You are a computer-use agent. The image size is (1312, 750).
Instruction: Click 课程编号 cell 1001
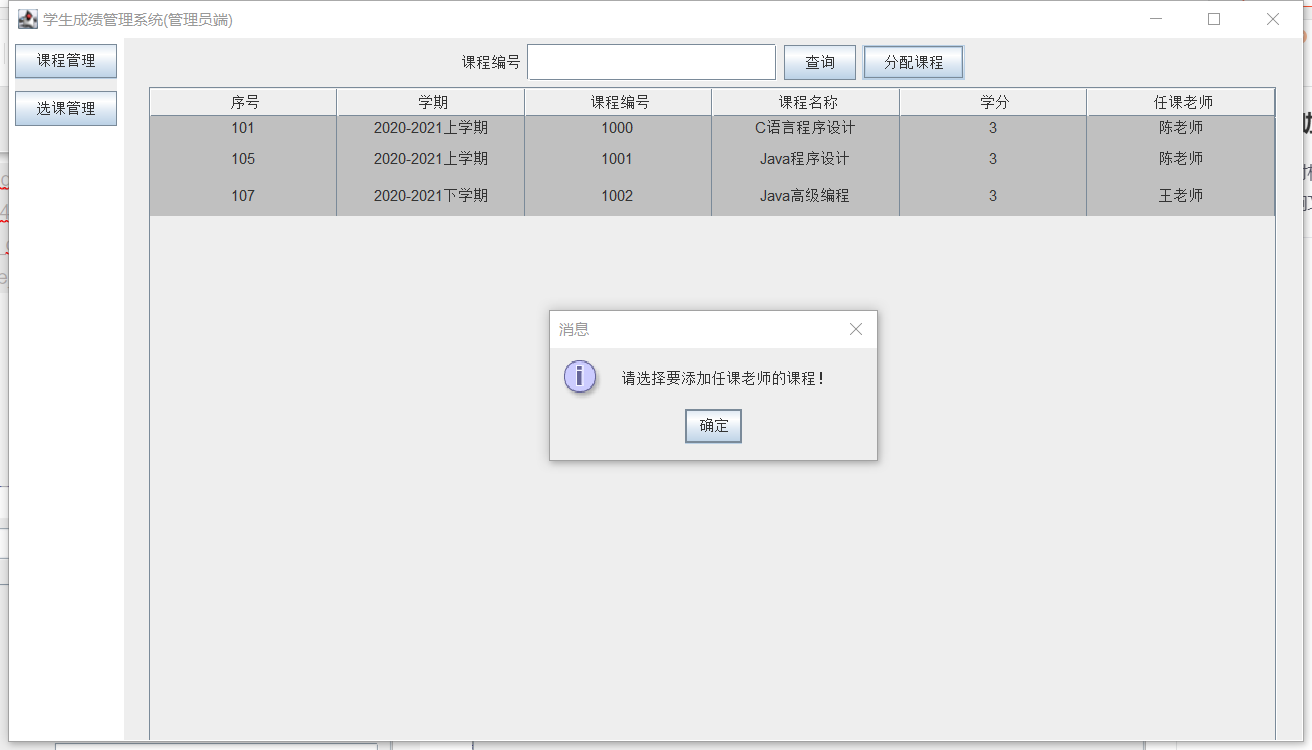pos(617,159)
